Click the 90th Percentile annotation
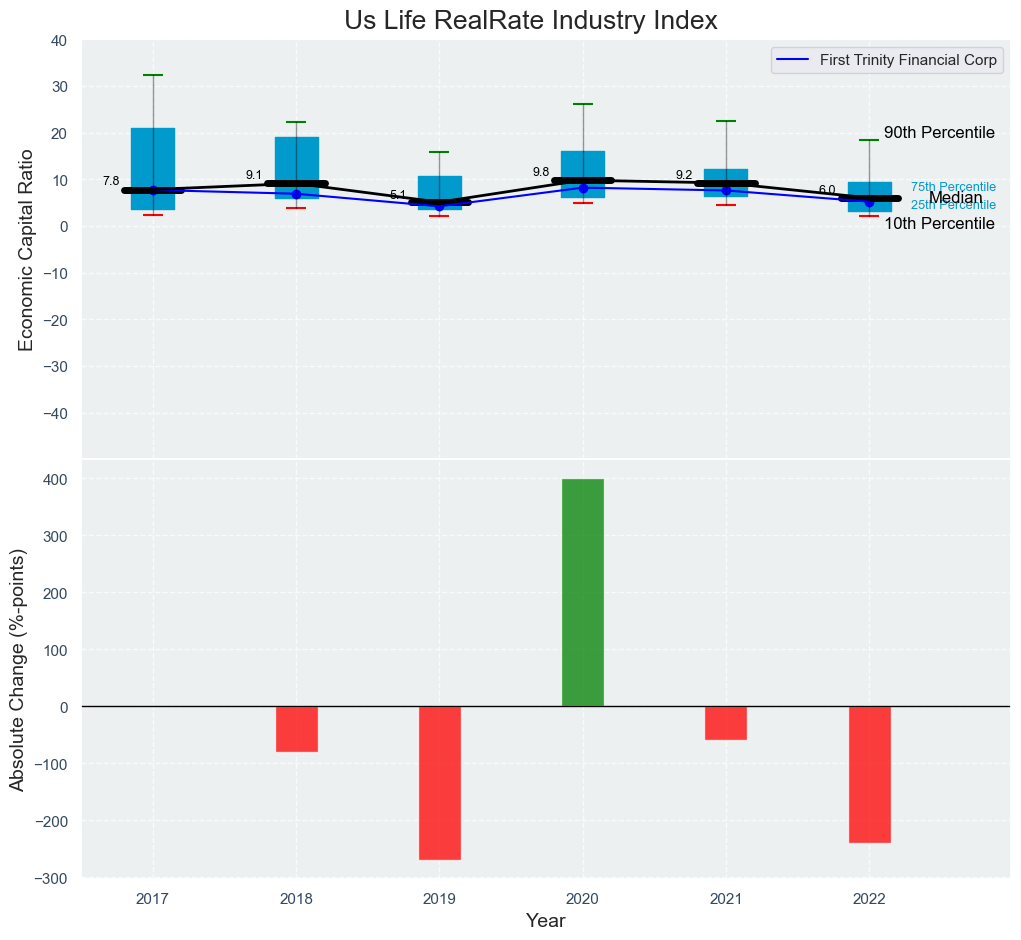The height and width of the screenshot is (940, 1021). pyautogui.click(x=938, y=133)
